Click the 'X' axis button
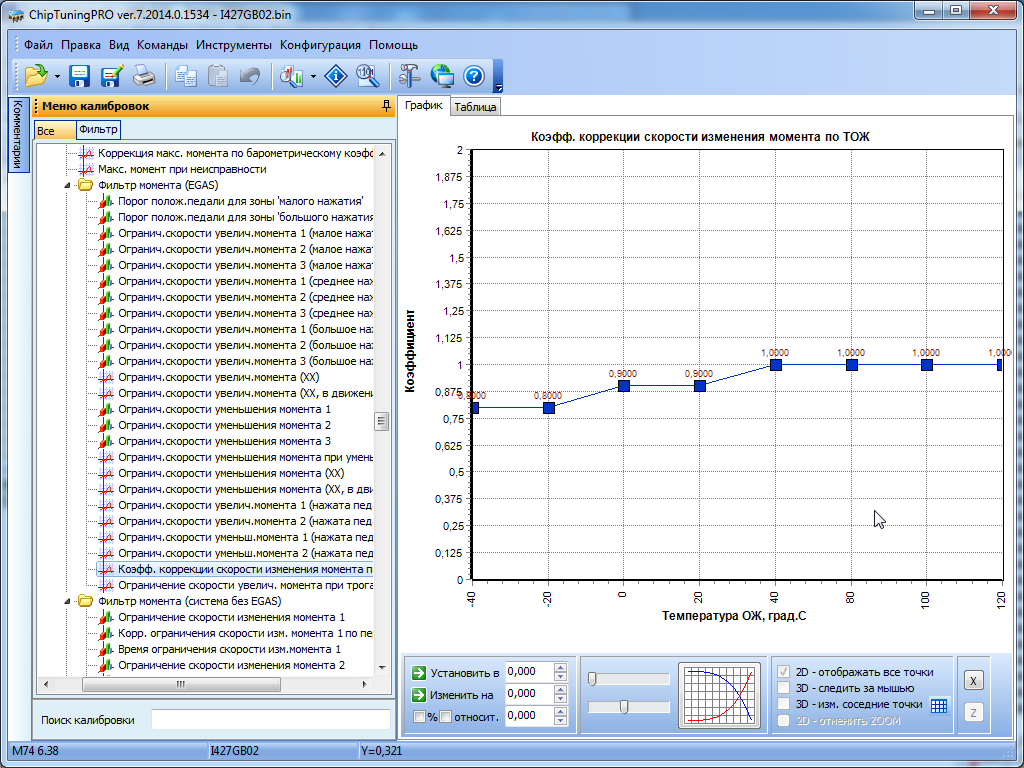Viewport: 1024px width, 768px height. point(973,680)
